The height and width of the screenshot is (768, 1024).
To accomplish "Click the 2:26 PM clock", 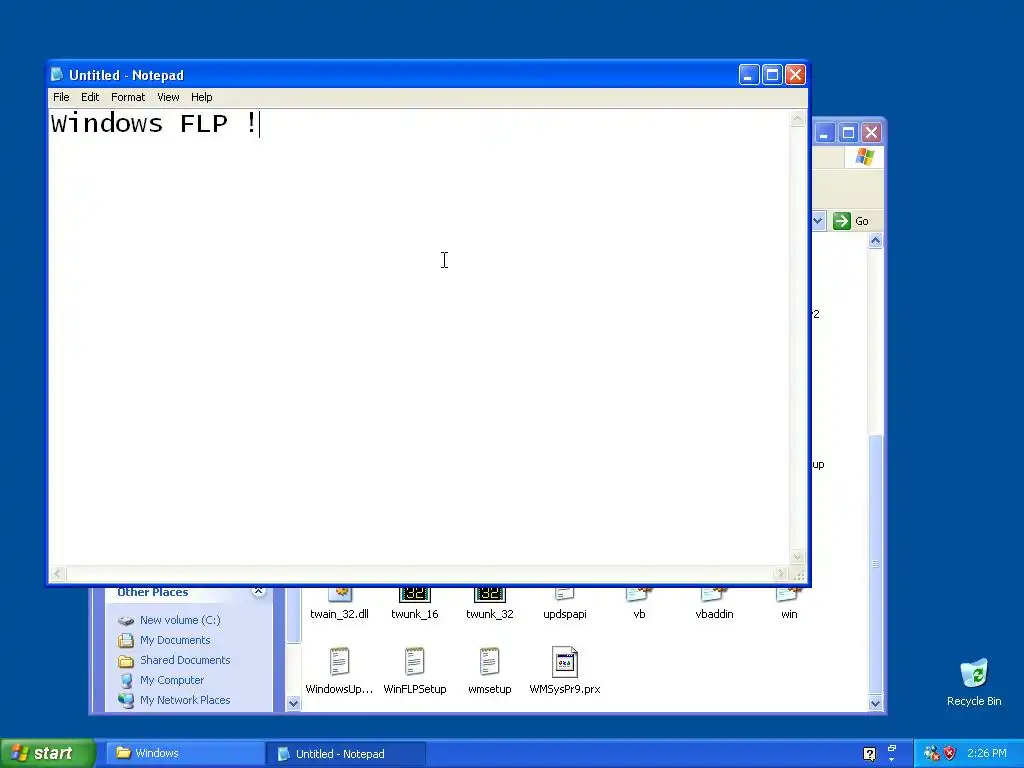I will (x=987, y=754).
